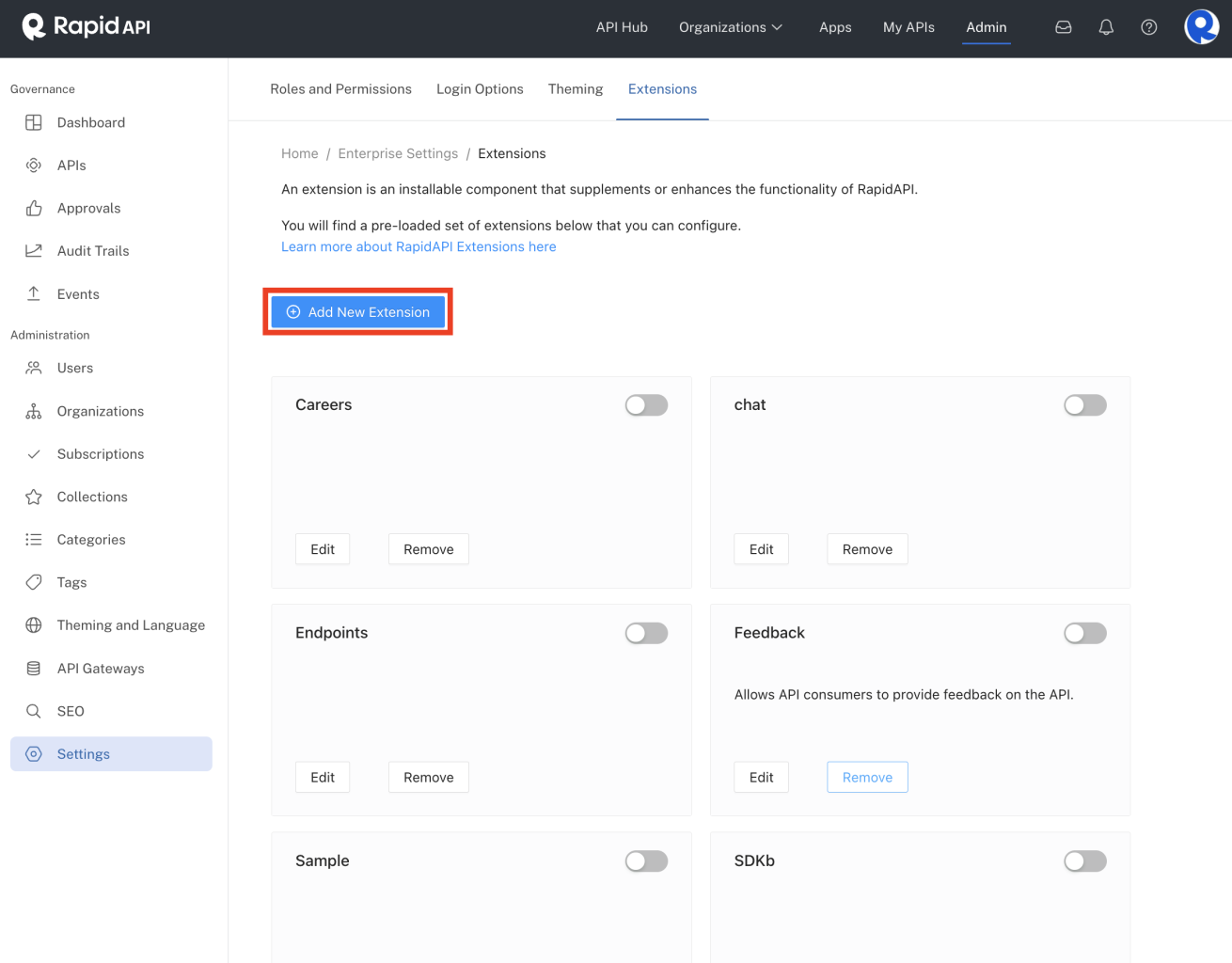Enable the chat extension toggle
1232x963 pixels.
pyautogui.click(x=1085, y=405)
